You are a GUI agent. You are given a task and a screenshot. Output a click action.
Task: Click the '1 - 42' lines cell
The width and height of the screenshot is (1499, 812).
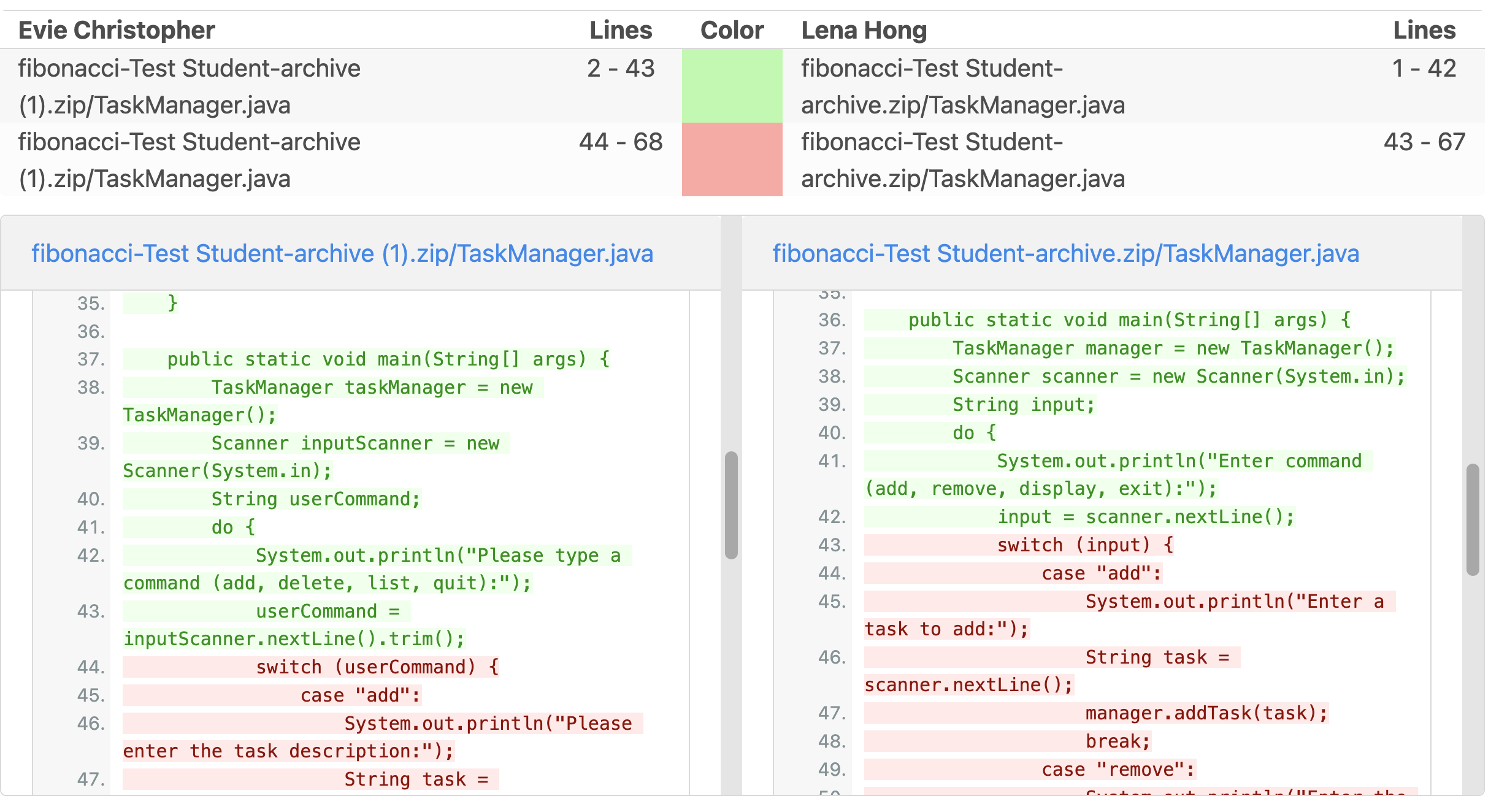(x=1424, y=68)
